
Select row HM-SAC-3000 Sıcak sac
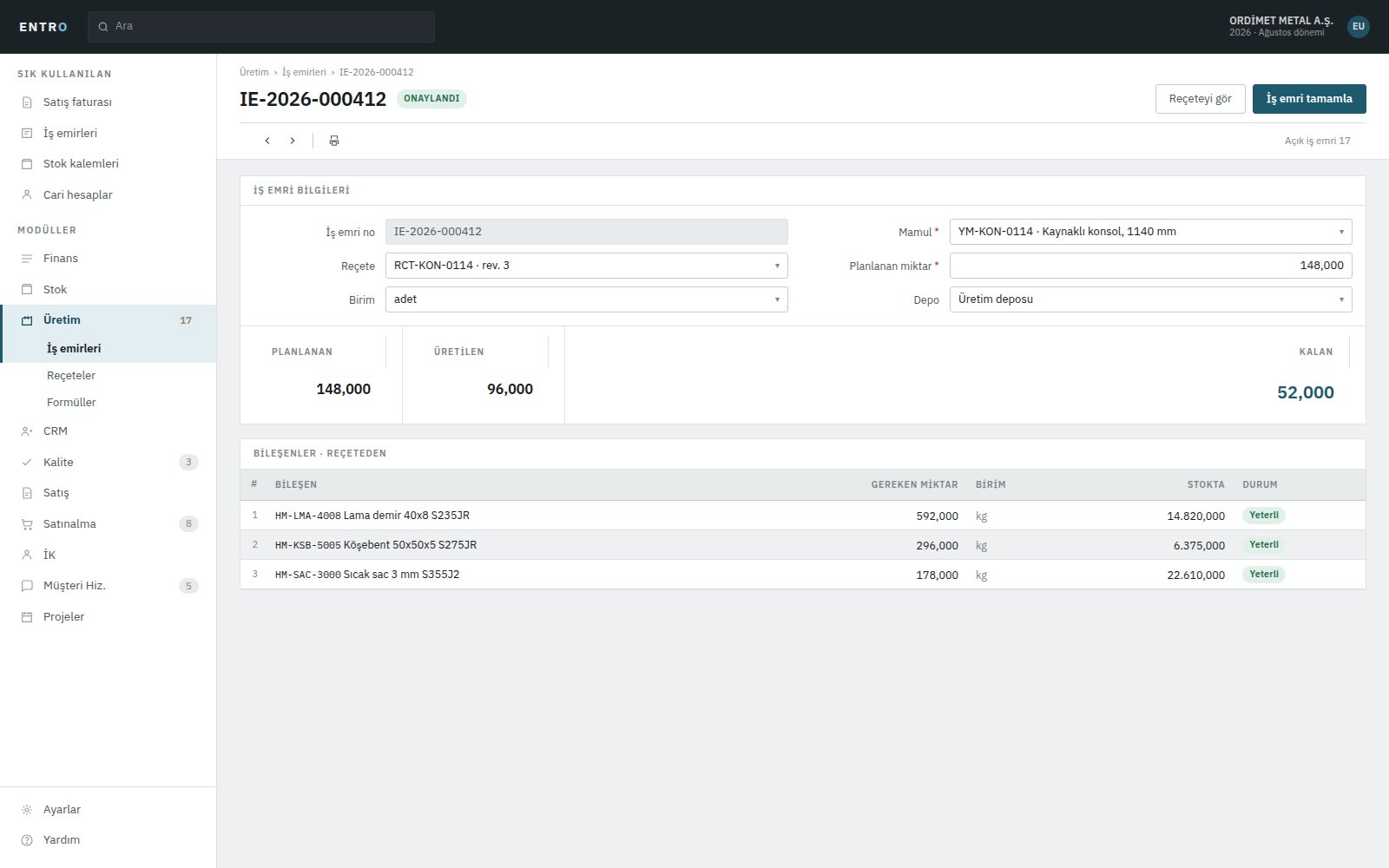(803, 575)
